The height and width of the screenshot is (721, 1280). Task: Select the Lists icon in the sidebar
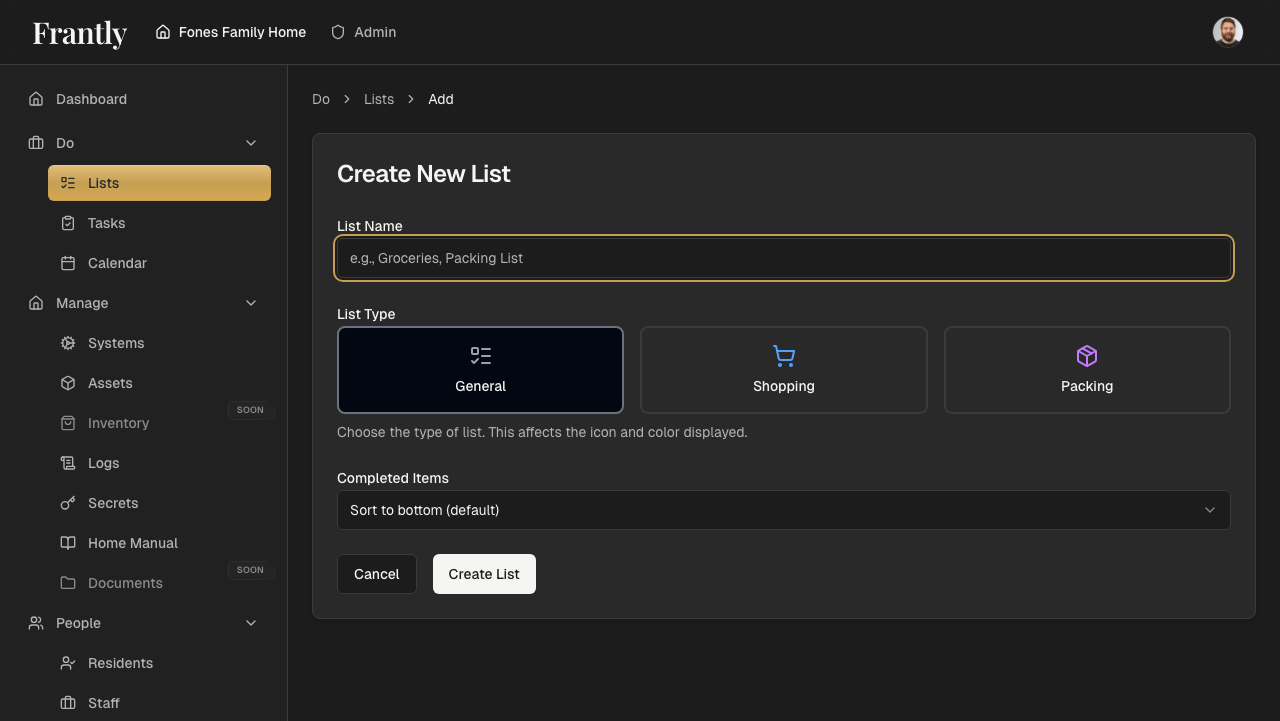(67, 183)
